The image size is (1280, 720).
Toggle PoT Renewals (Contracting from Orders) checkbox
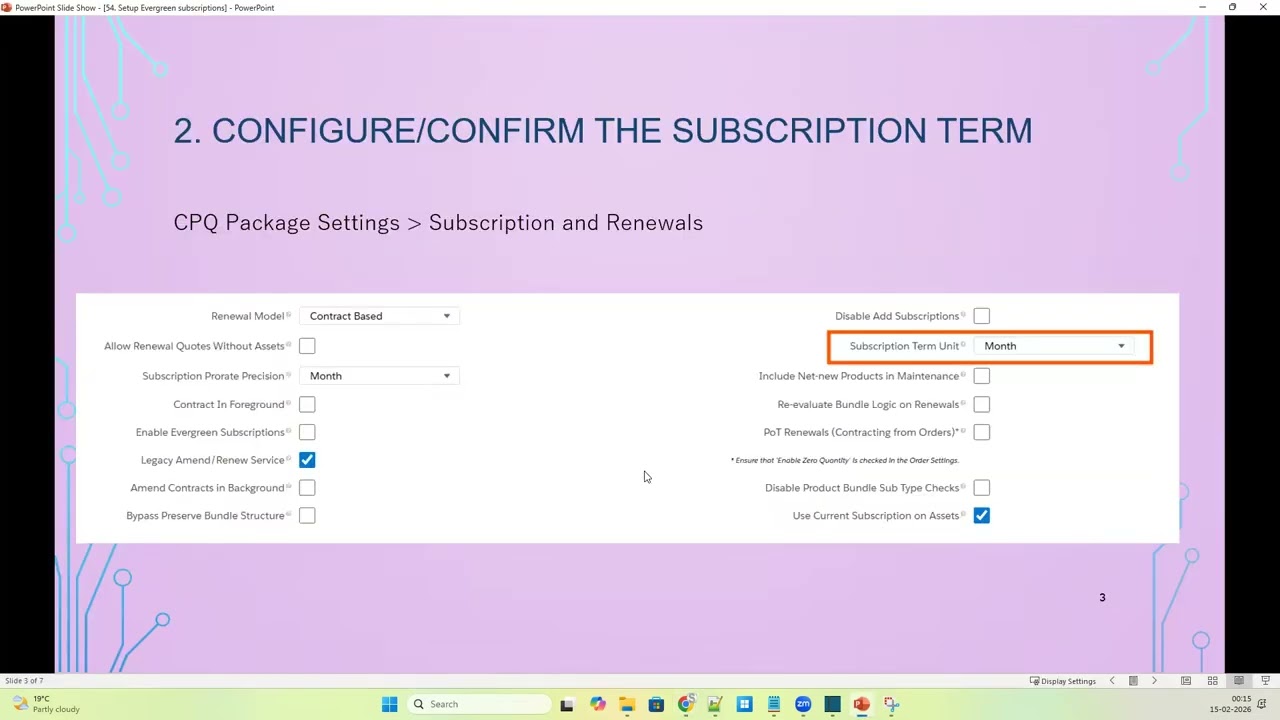pos(982,432)
